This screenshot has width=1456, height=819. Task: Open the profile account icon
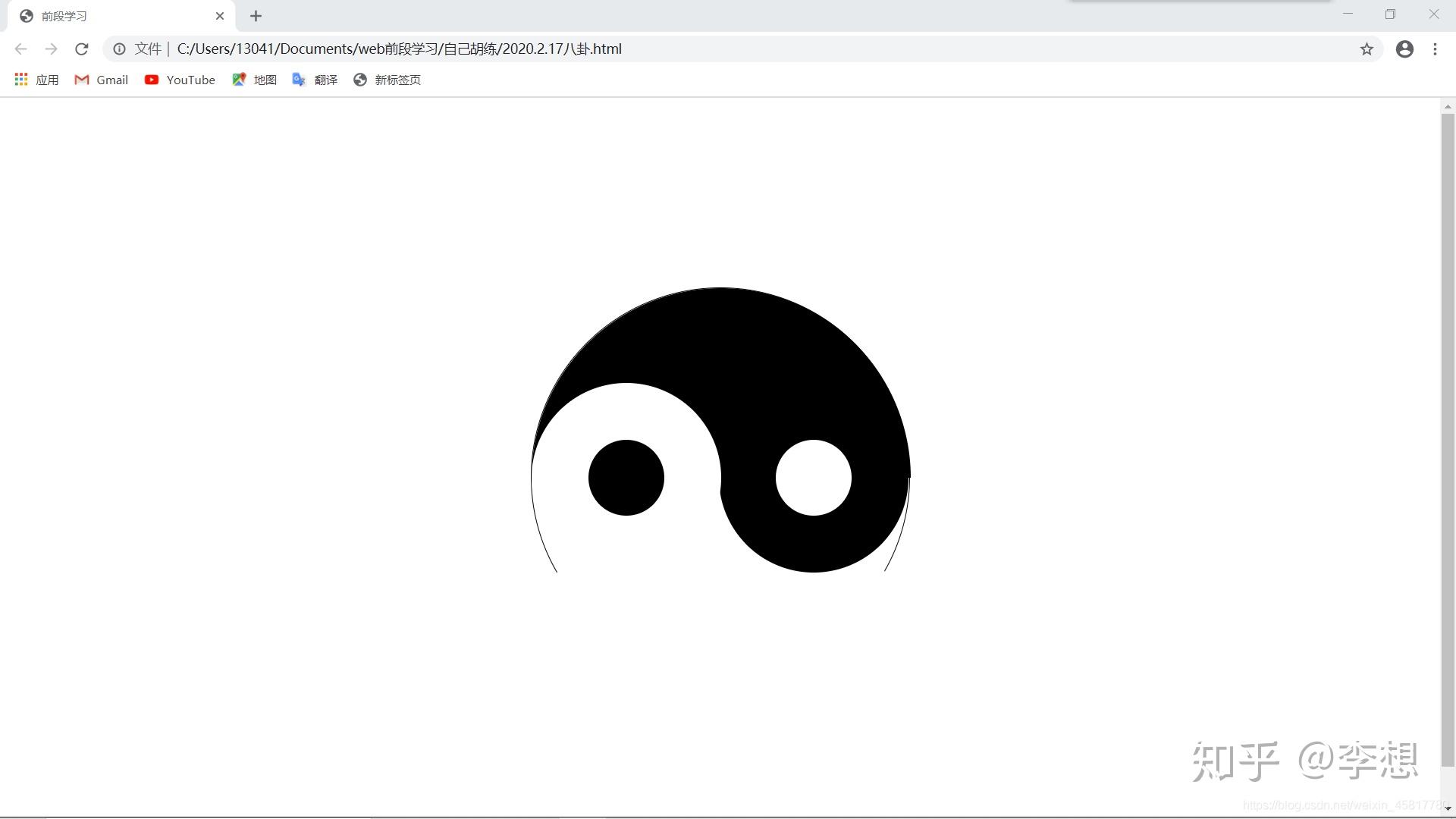(x=1404, y=49)
